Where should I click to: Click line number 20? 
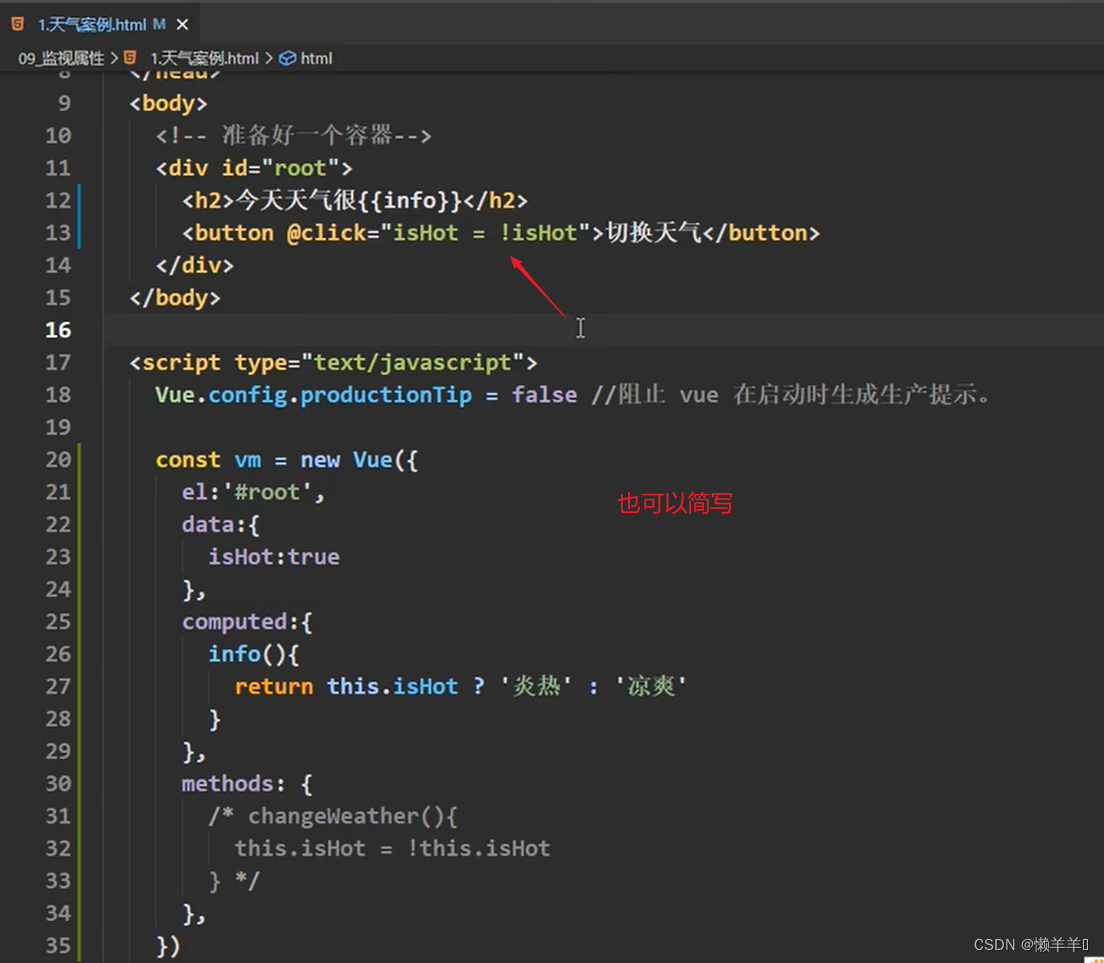pyautogui.click(x=58, y=460)
